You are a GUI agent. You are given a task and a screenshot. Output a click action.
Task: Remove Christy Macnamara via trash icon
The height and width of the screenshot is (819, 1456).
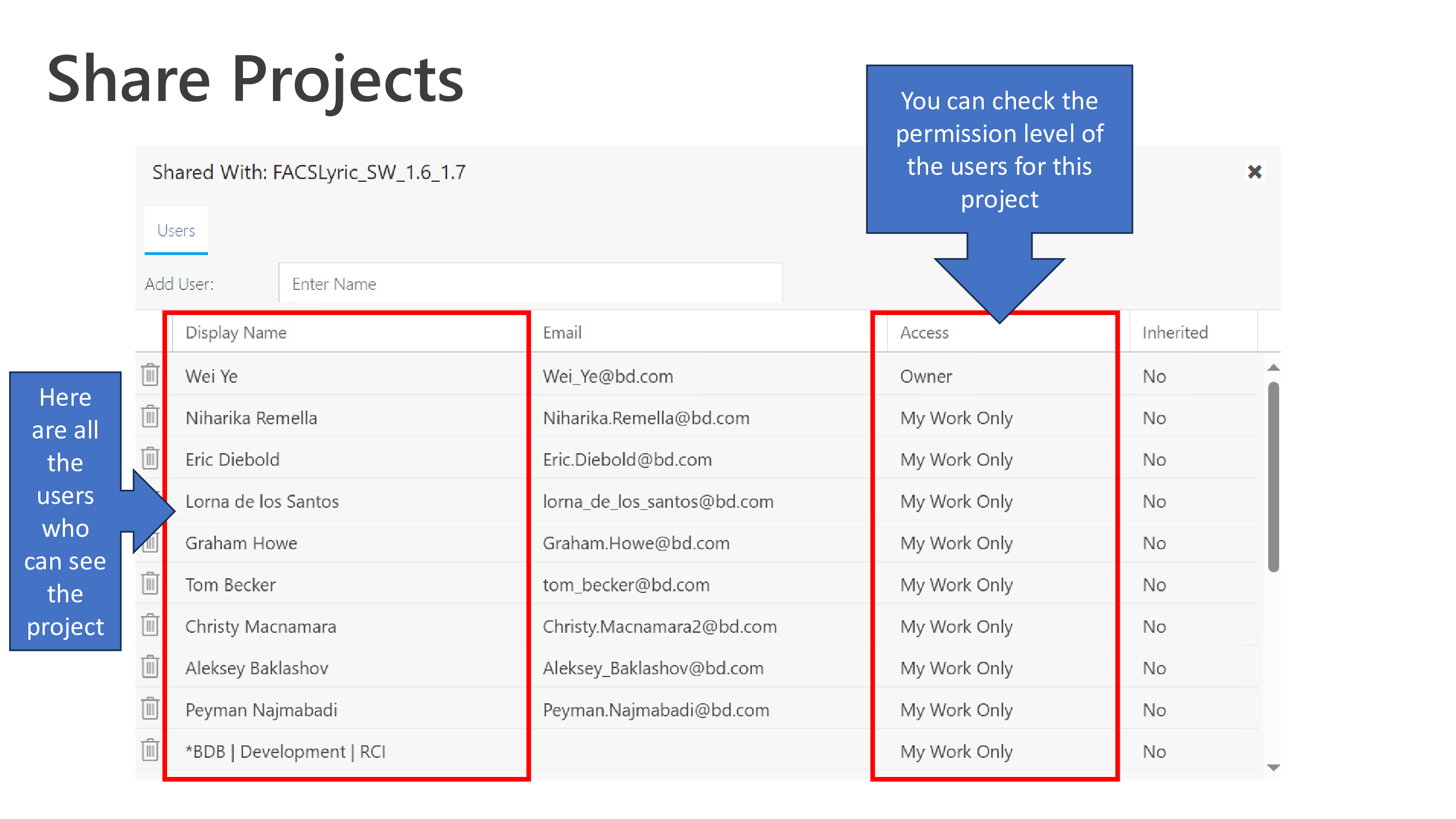[150, 625]
